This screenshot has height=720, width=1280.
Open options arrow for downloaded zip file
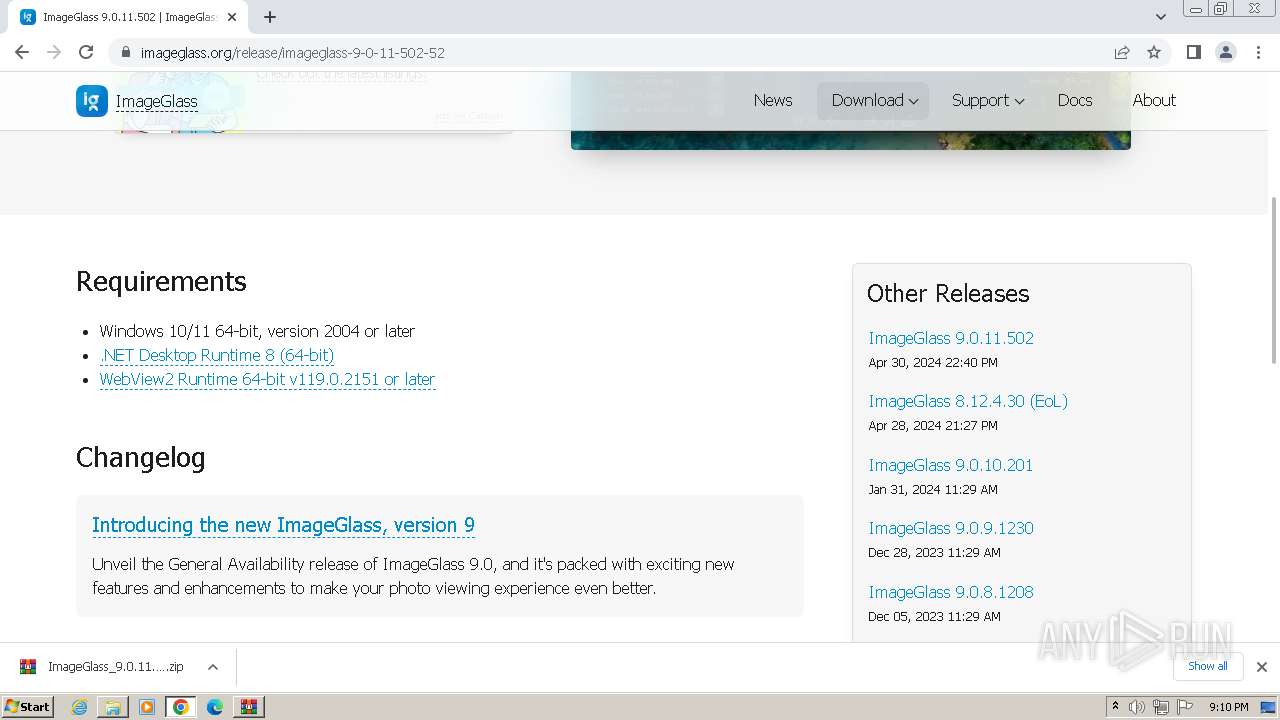point(213,667)
